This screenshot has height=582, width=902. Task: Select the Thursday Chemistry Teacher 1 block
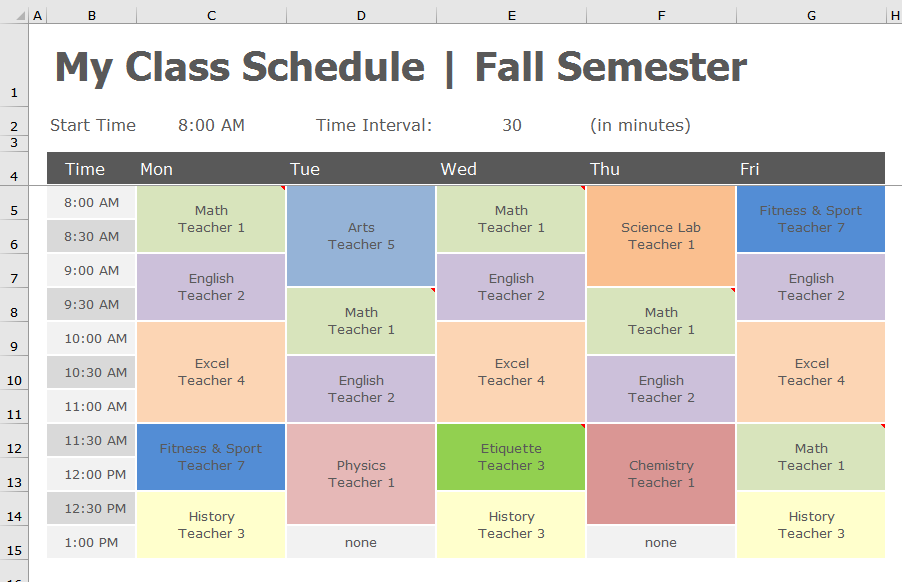[661, 474]
